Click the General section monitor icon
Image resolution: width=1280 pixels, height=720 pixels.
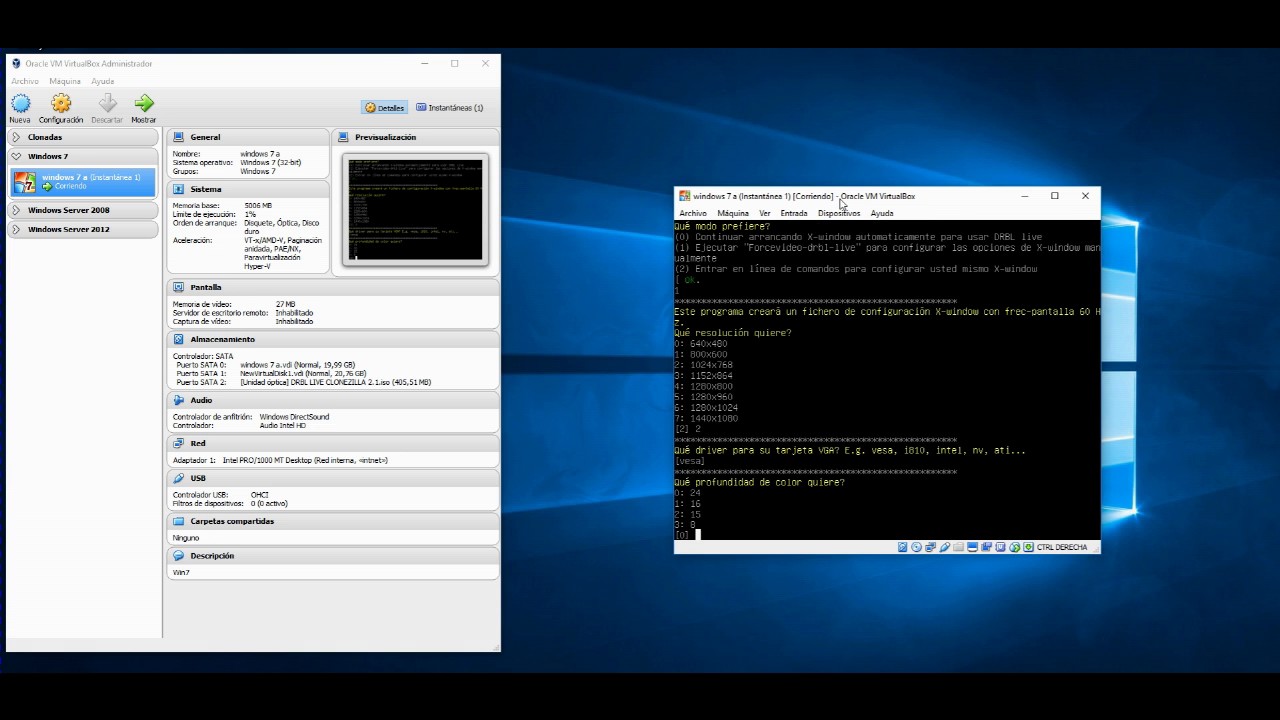(x=178, y=137)
